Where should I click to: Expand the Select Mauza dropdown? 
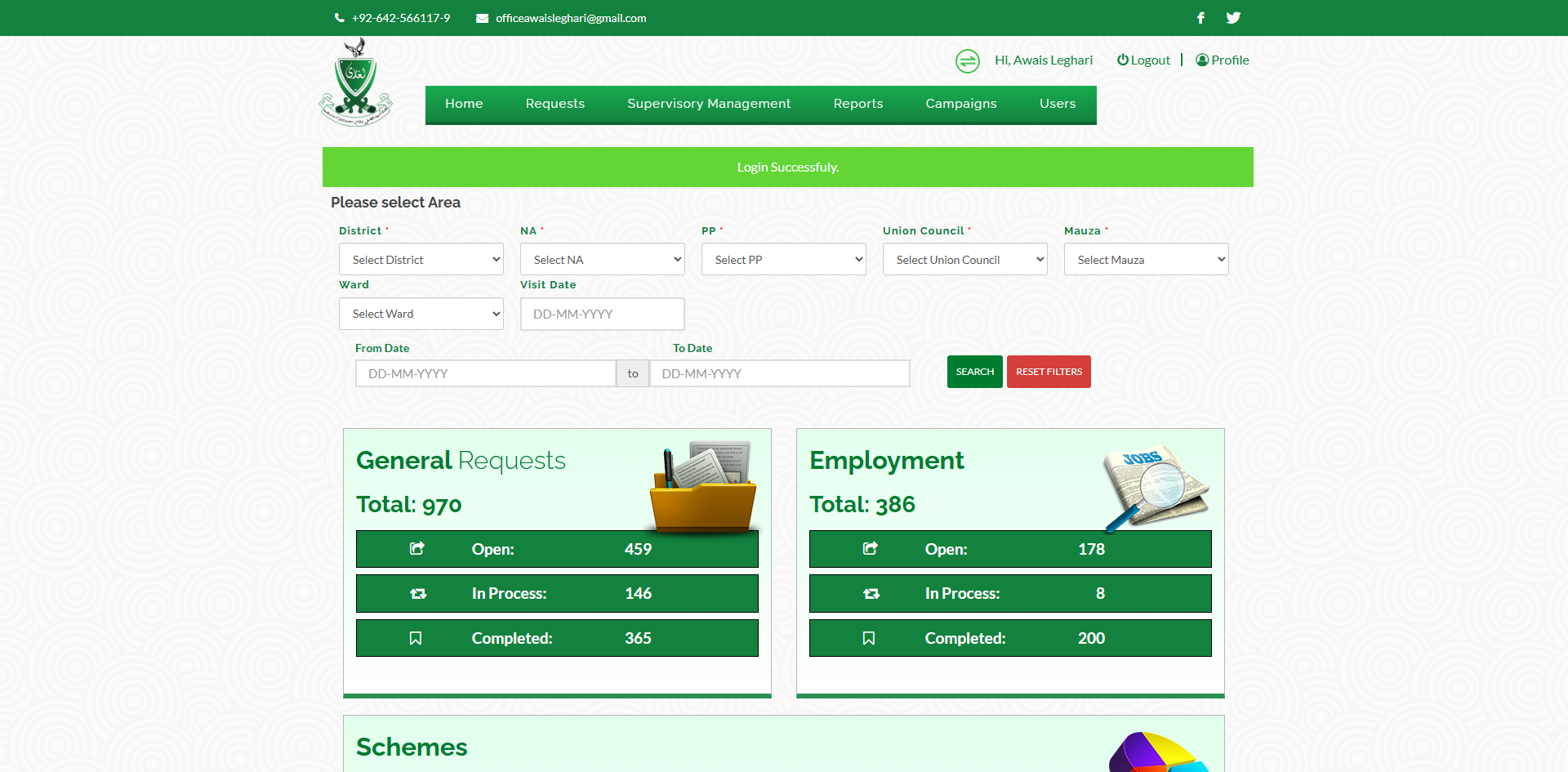point(1147,260)
